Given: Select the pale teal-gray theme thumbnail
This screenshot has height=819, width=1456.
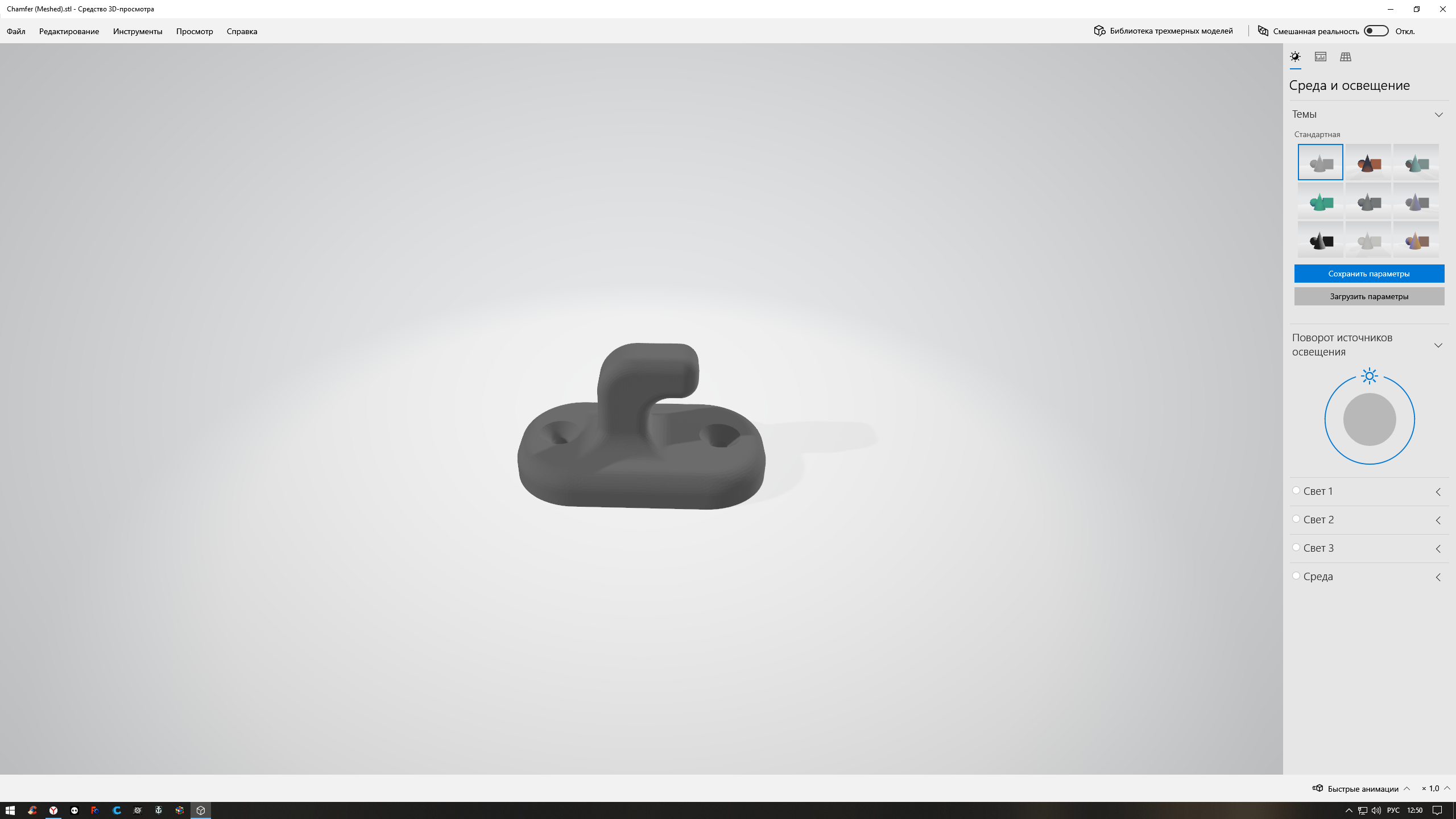Looking at the screenshot, I should coord(1416,162).
